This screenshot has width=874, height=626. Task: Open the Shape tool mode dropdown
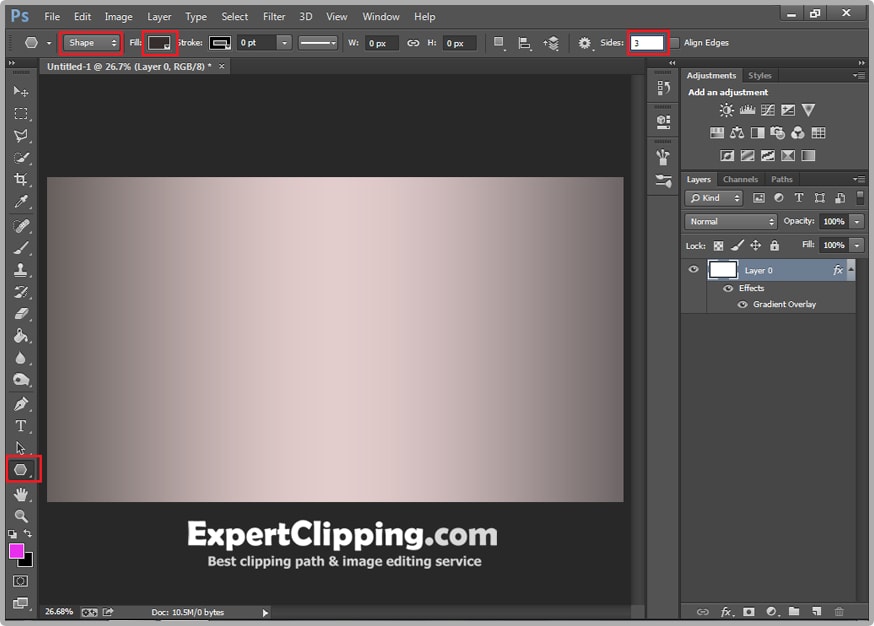click(x=91, y=43)
